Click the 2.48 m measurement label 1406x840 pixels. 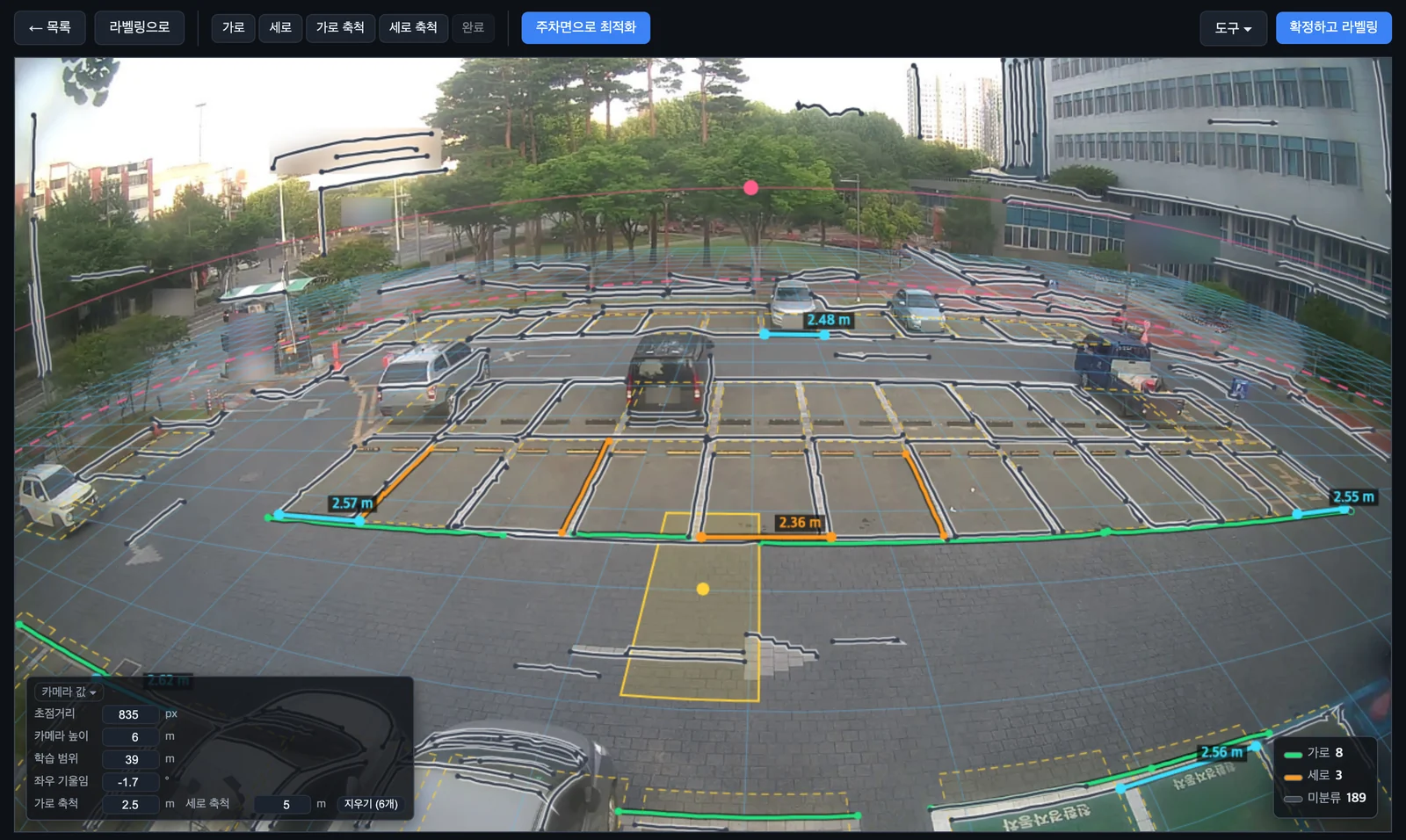(x=829, y=320)
